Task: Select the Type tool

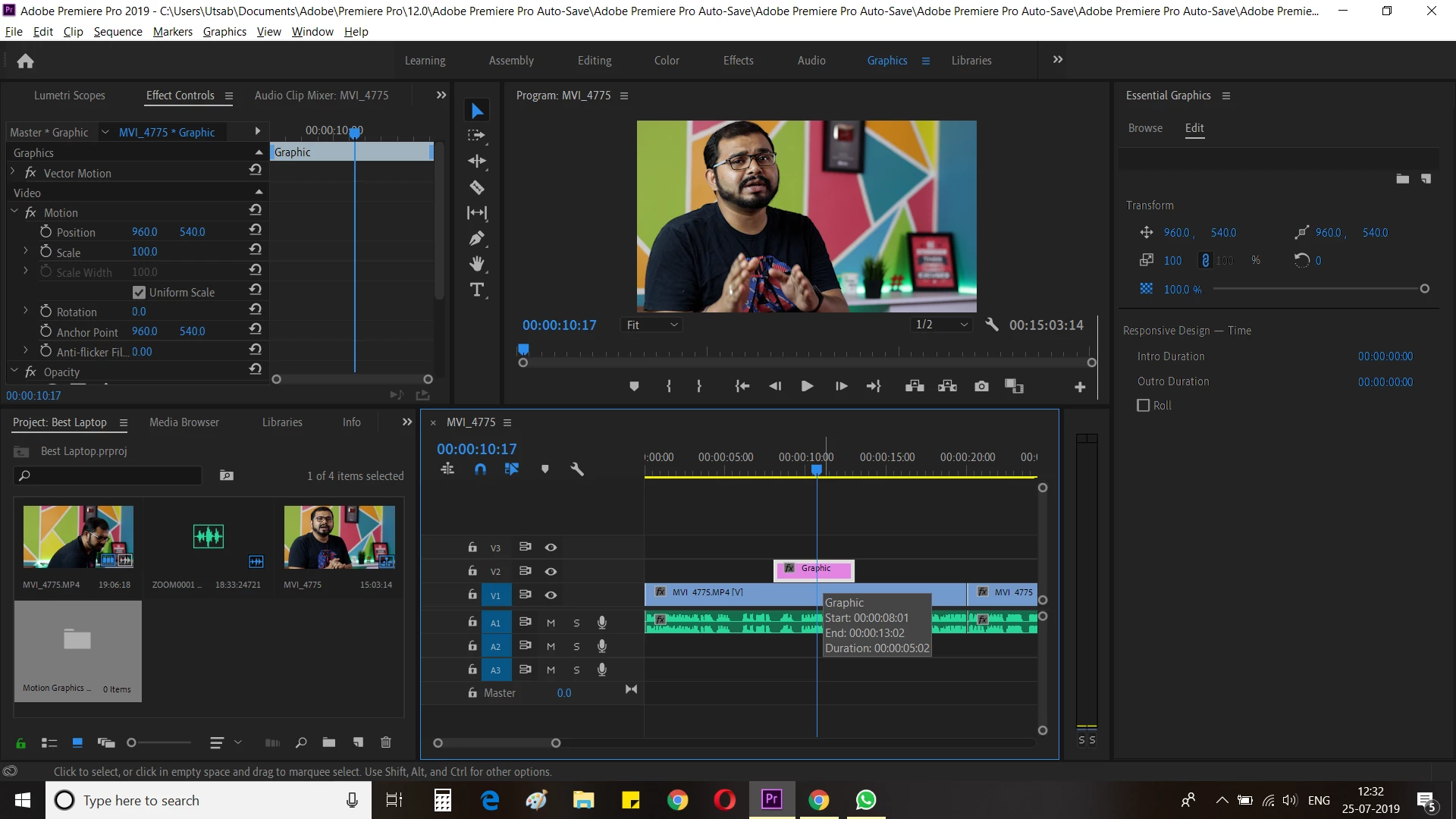Action: 477,290
